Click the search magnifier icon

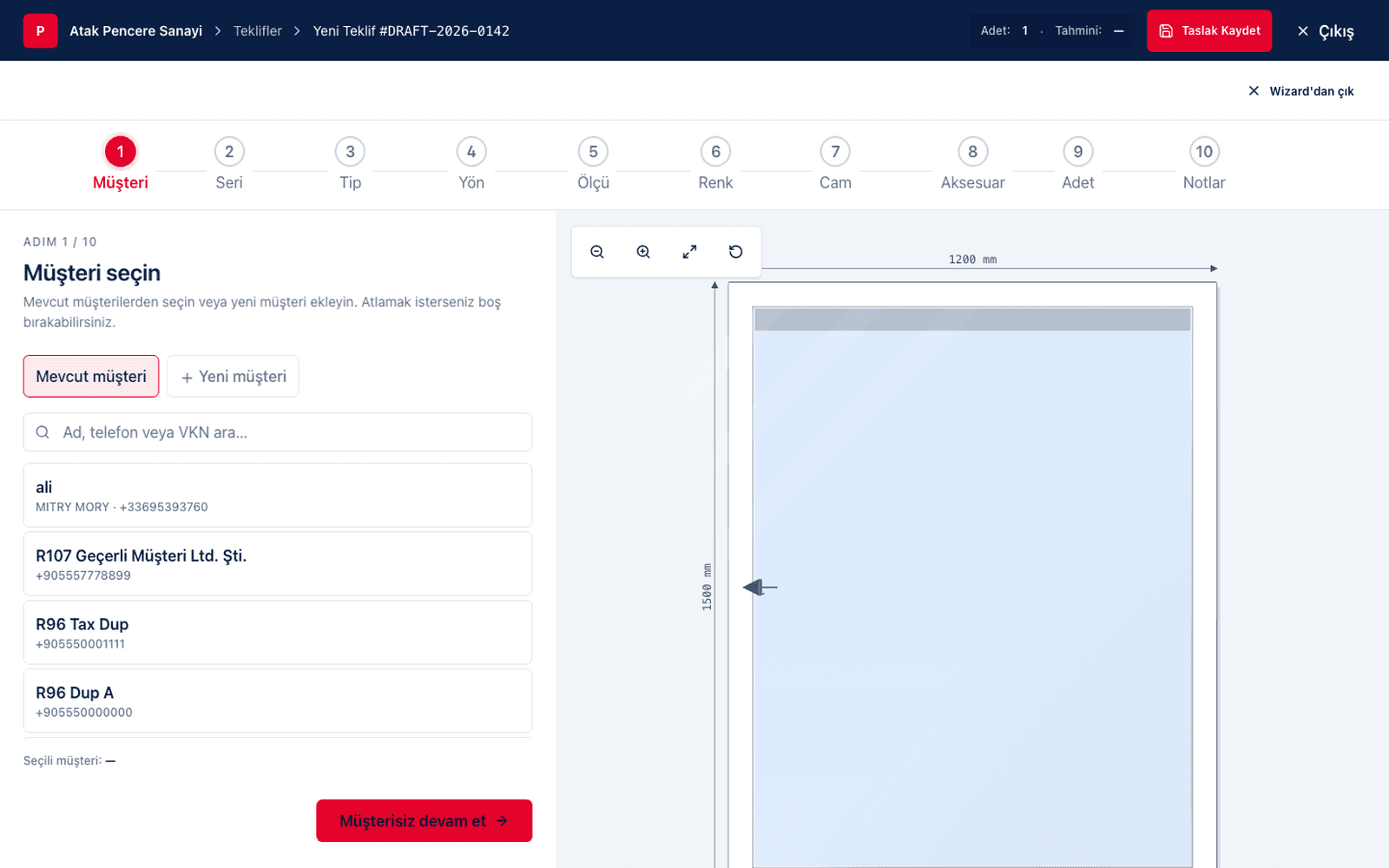[43, 432]
